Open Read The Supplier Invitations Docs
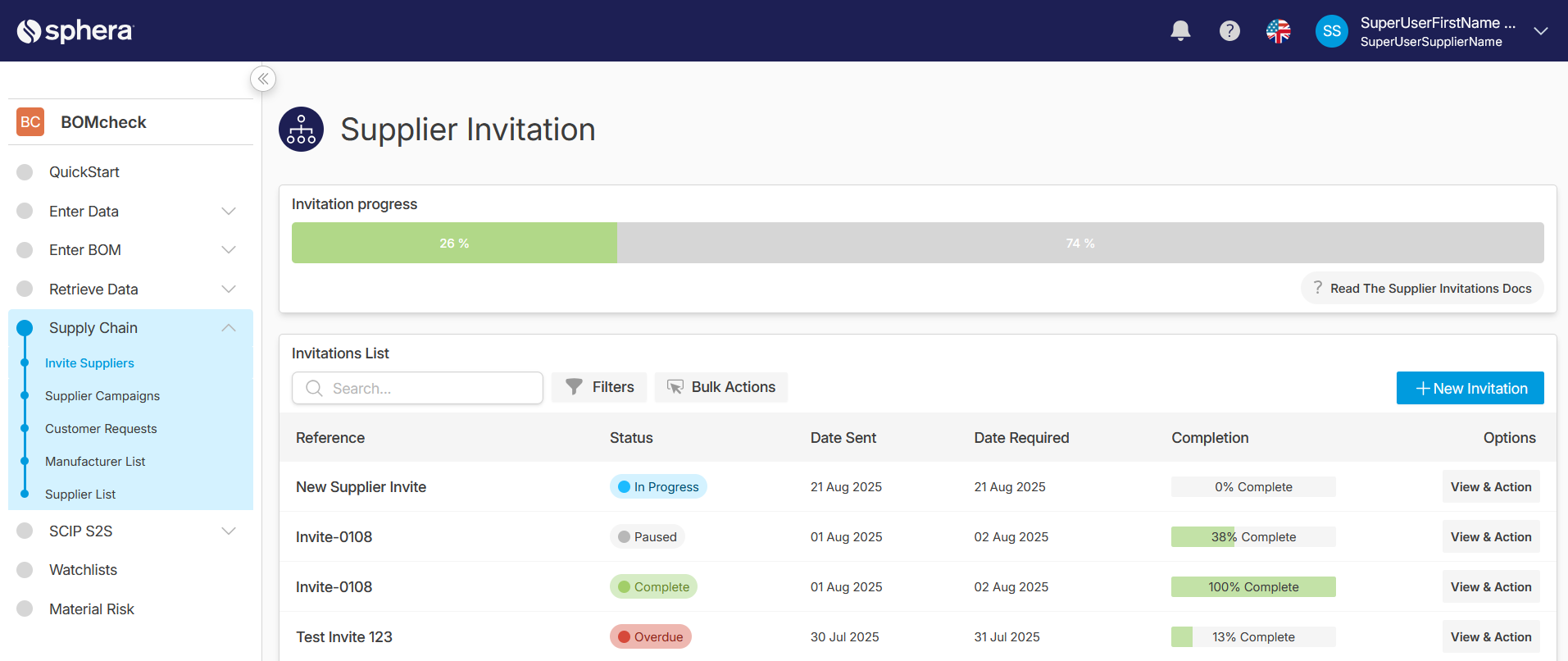Viewport: 1568px width, 661px height. pos(1422,289)
